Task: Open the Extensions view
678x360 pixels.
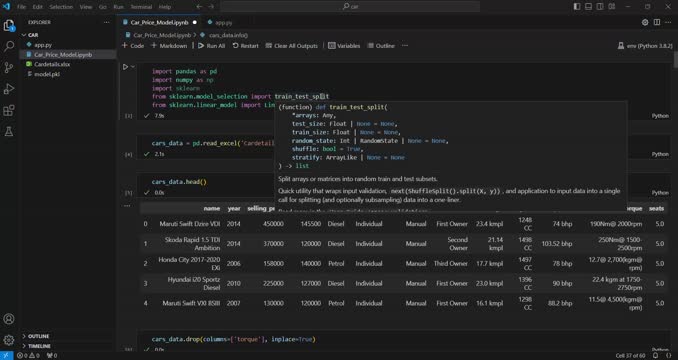Action: [9, 111]
